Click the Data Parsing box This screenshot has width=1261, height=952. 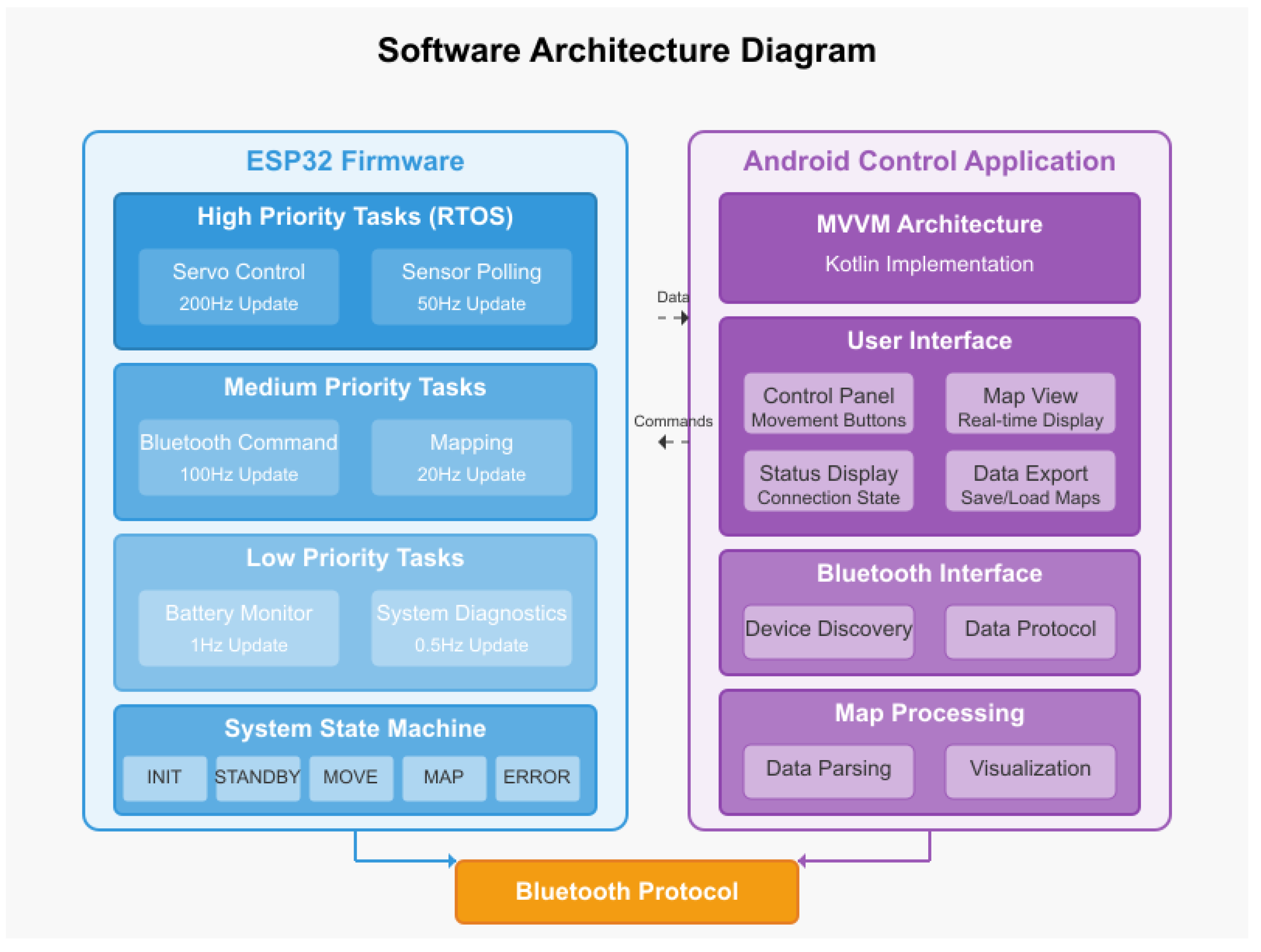[x=828, y=771]
